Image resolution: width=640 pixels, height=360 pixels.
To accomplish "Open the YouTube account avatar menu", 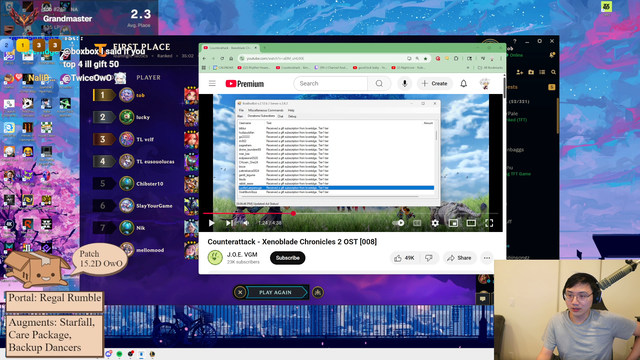I will tap(484, 83).
